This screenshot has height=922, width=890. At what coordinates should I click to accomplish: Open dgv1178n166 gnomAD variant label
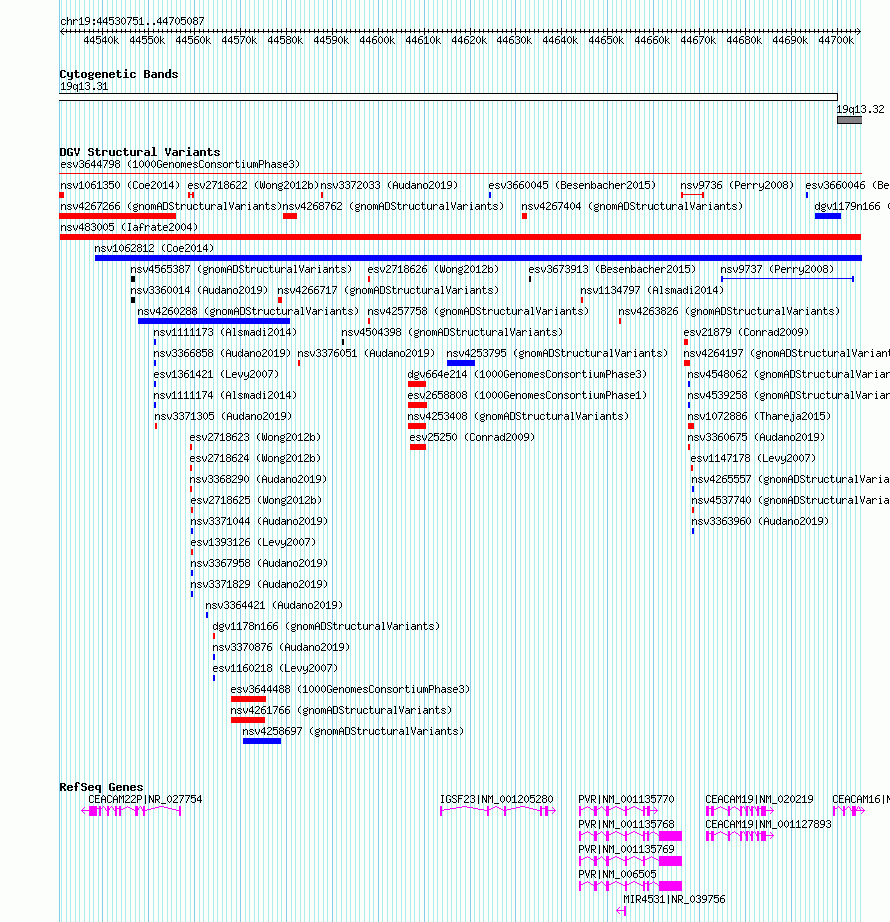click(326, 626)
